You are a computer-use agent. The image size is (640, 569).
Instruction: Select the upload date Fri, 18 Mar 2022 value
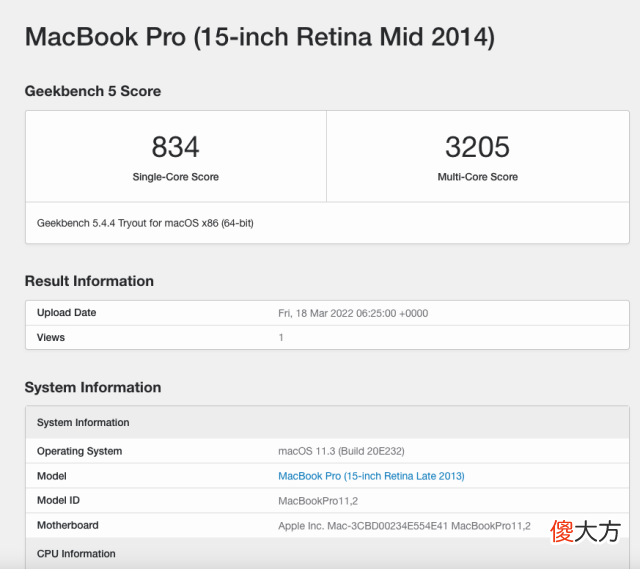(353, 313)
